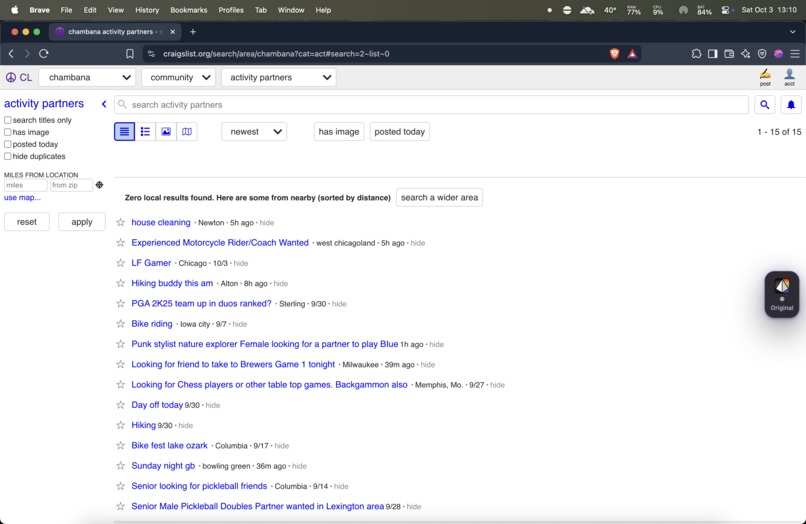
Task: Click the 'from zip' input field
Action: [71, 185]
